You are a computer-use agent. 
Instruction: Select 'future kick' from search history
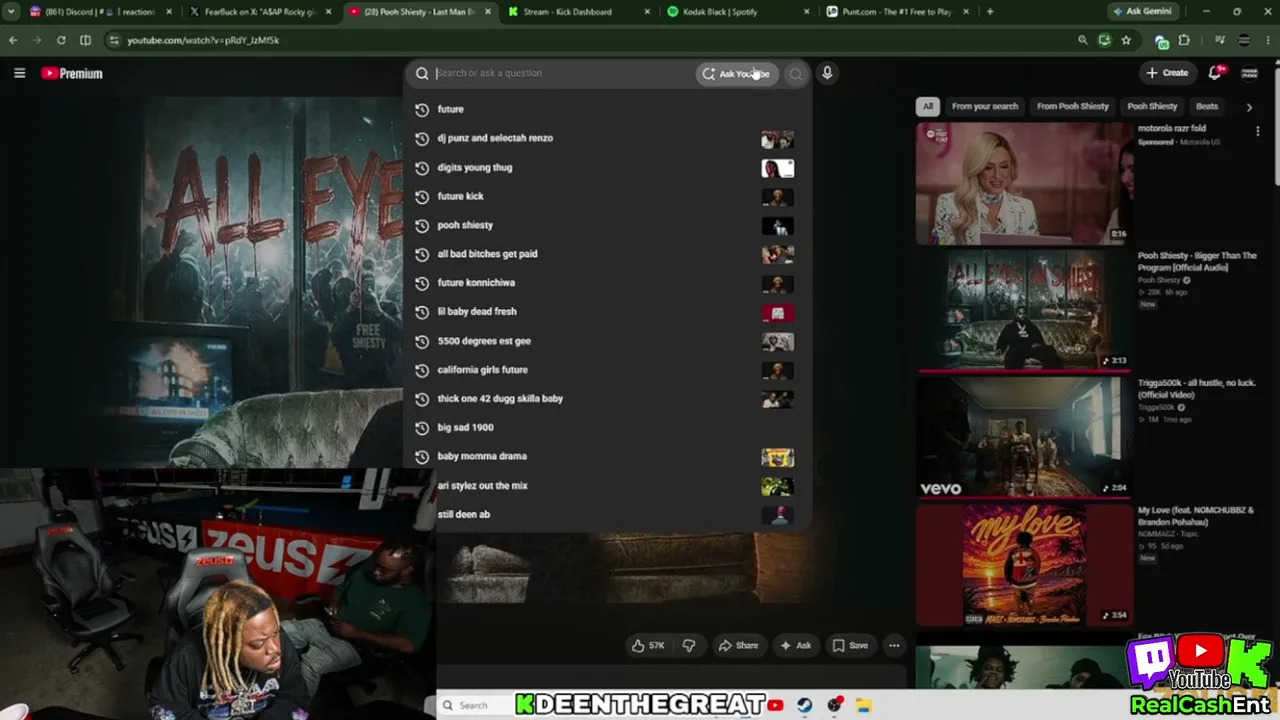tap(608, 196)
